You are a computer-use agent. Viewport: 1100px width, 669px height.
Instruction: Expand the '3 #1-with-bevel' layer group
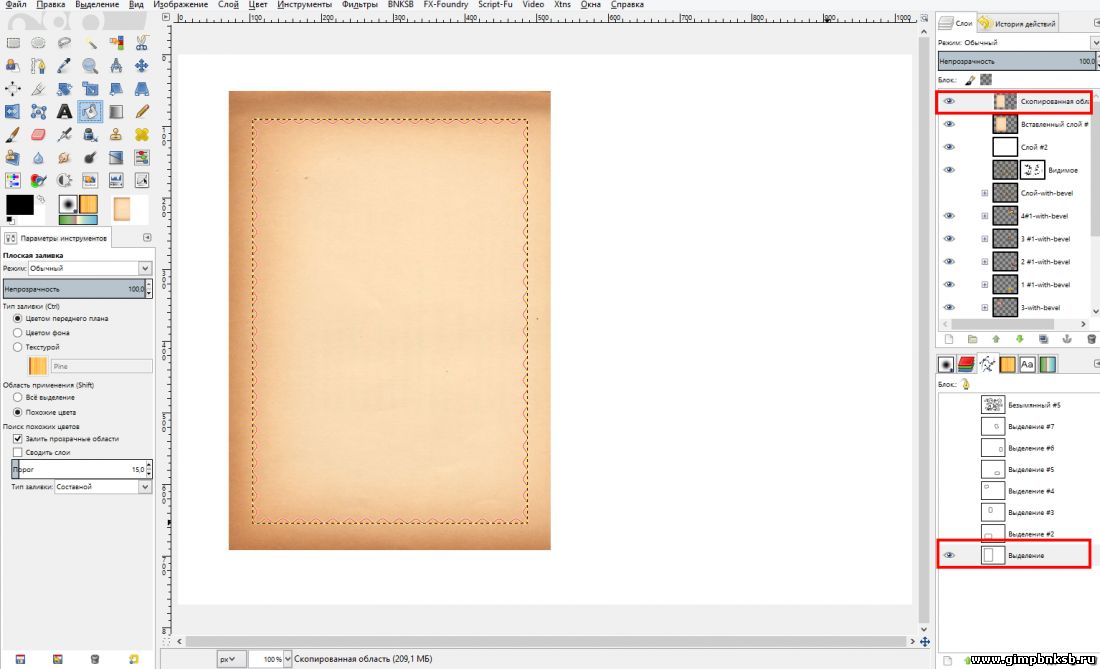coord(984,239)
